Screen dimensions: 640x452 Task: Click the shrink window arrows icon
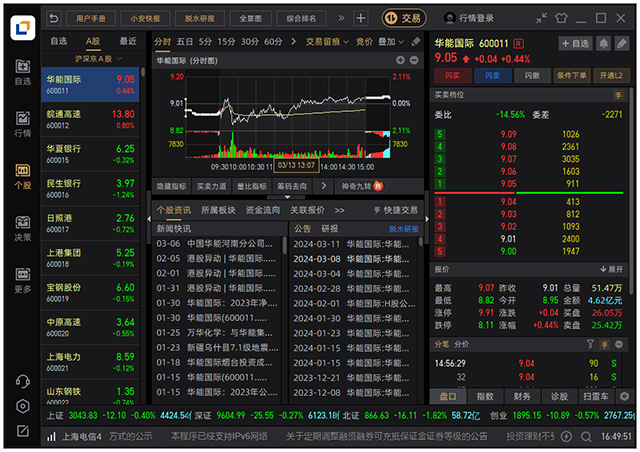click(541, 18)
